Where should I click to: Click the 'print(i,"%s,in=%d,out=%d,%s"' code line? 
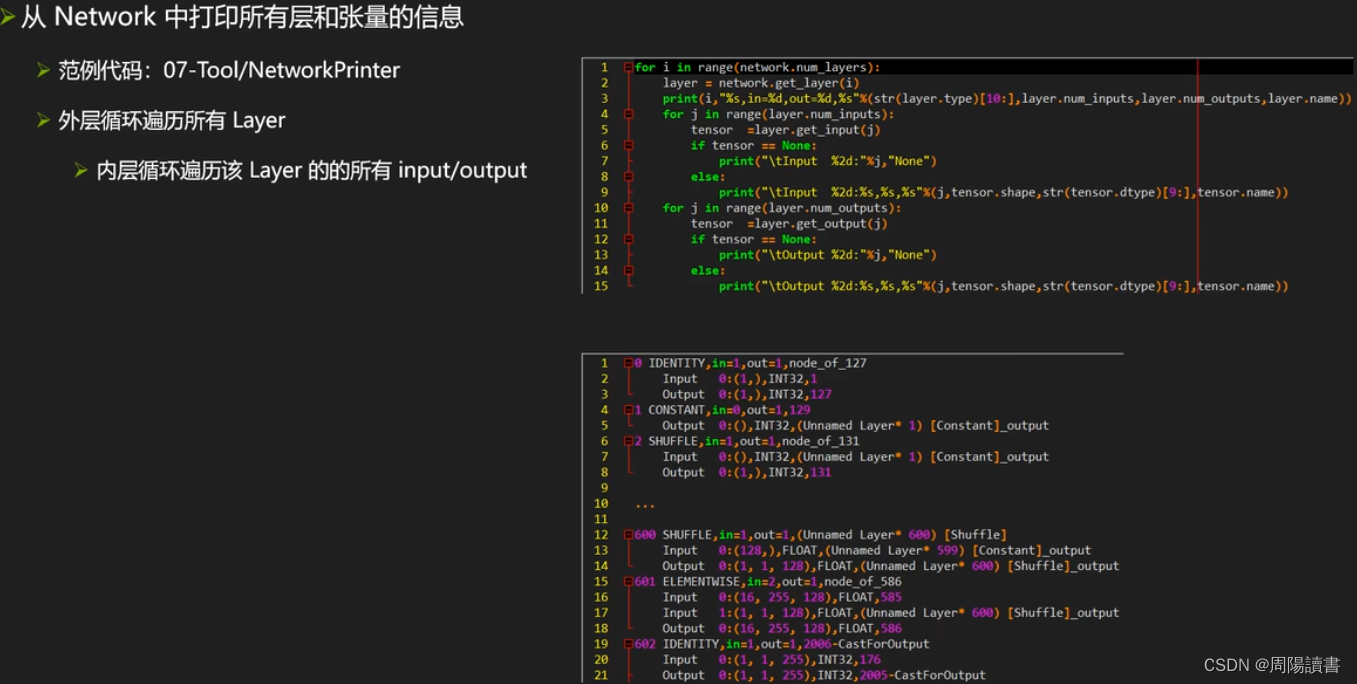point(1006,99)
